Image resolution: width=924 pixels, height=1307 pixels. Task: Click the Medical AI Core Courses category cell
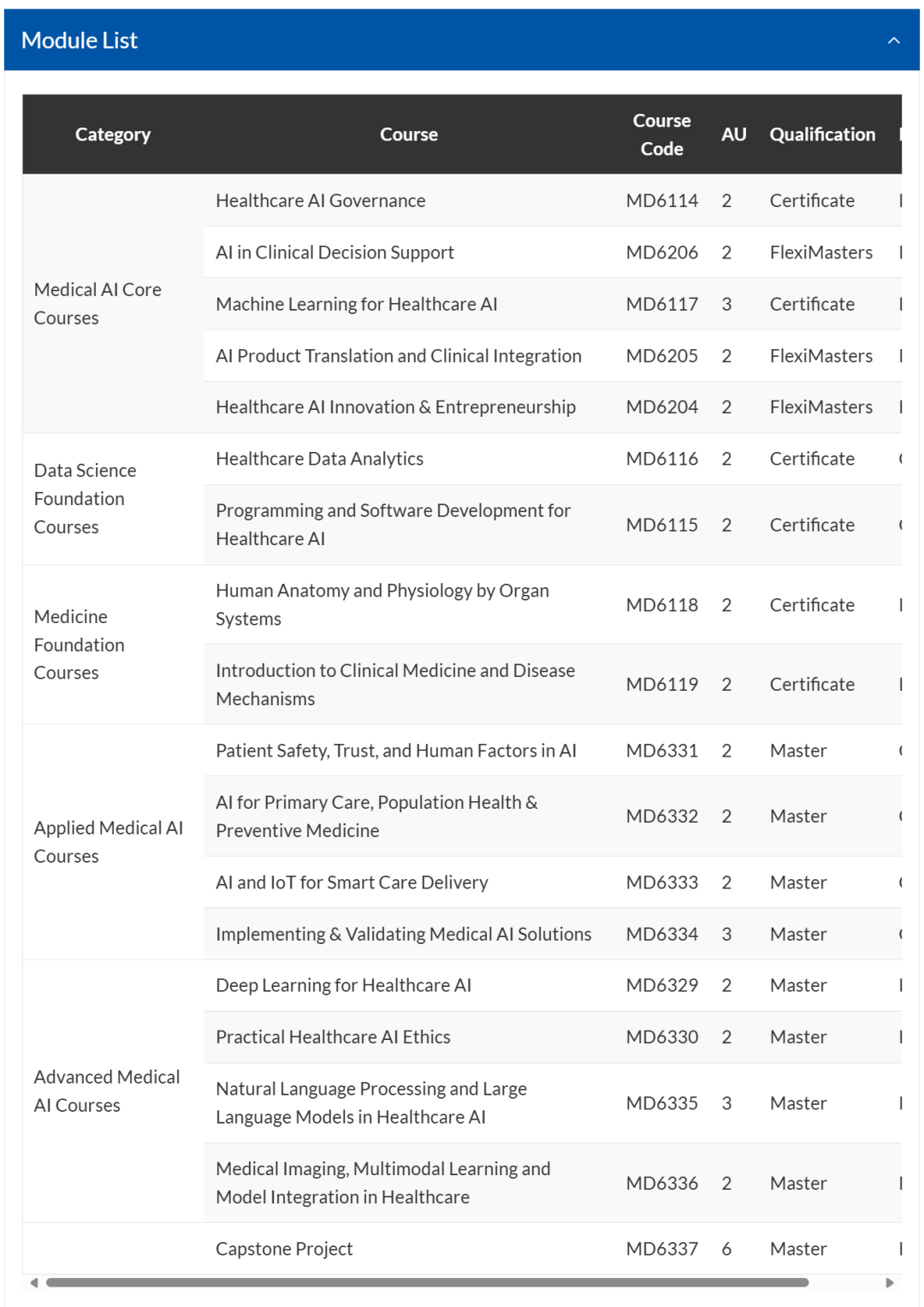click(x=98, y=304)
